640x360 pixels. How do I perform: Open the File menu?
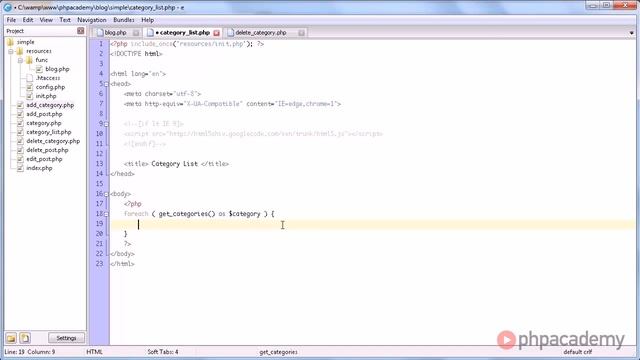click(11, 20)
